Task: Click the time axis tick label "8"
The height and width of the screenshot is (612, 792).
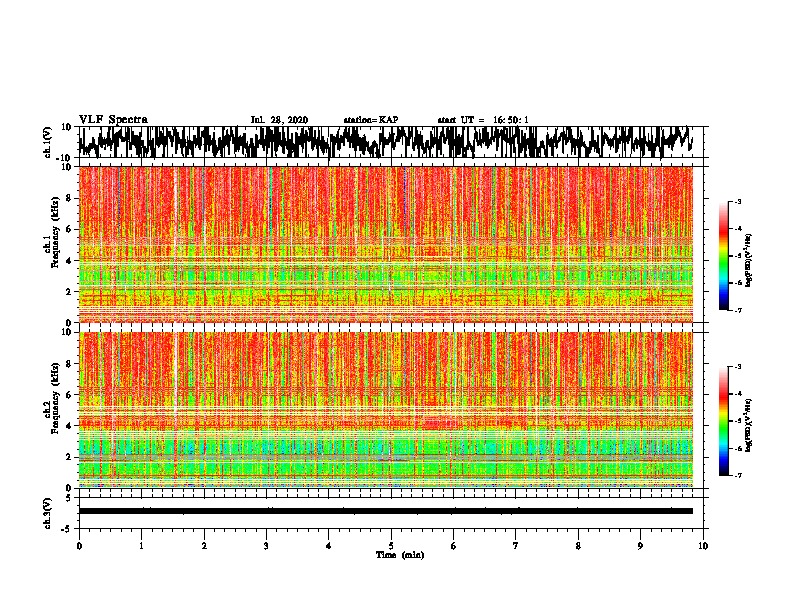Action: coord(578,546)
